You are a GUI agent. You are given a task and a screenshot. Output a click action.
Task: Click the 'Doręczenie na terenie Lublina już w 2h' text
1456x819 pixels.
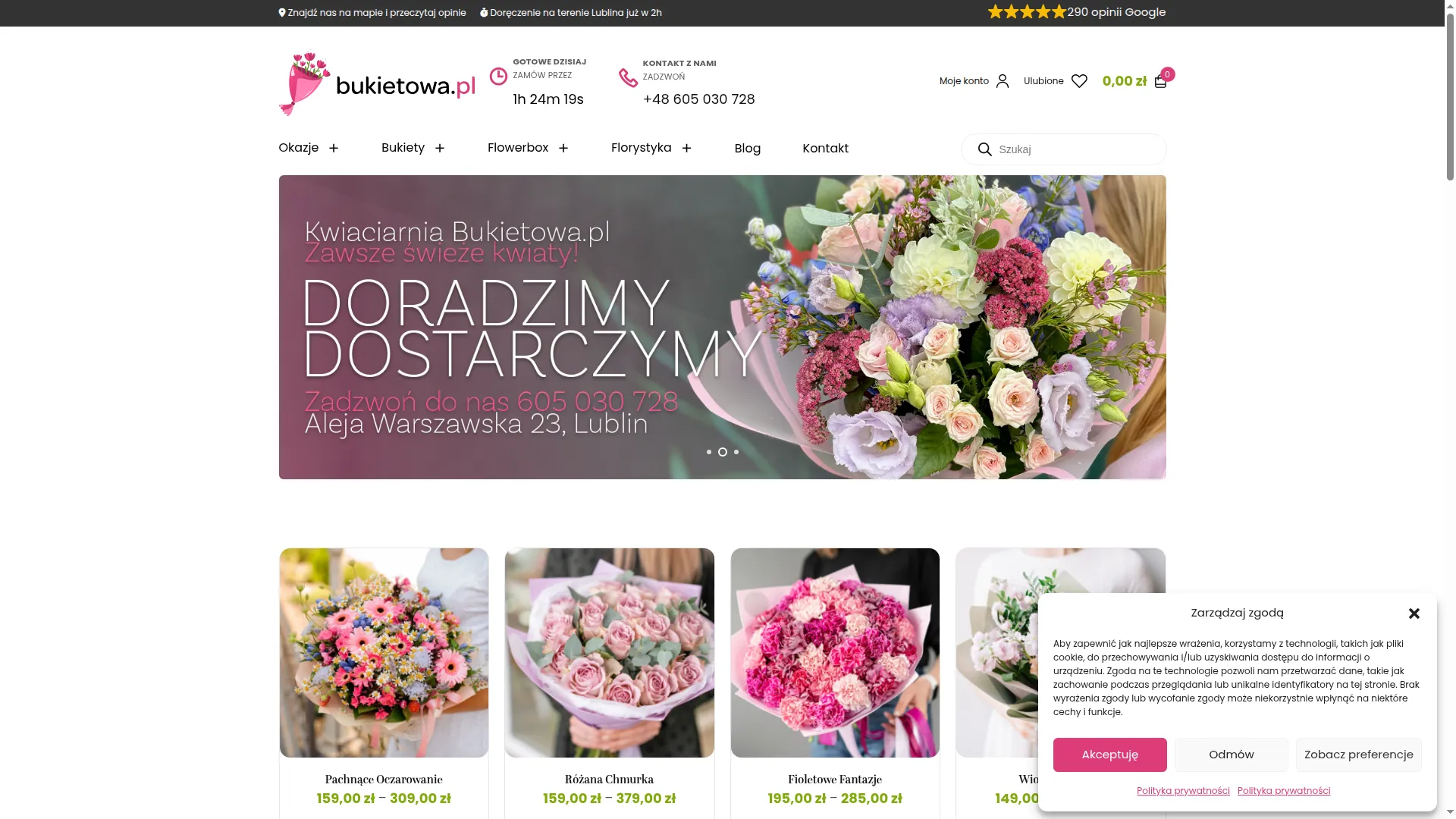pyautogui.click(x=576, y=13)
